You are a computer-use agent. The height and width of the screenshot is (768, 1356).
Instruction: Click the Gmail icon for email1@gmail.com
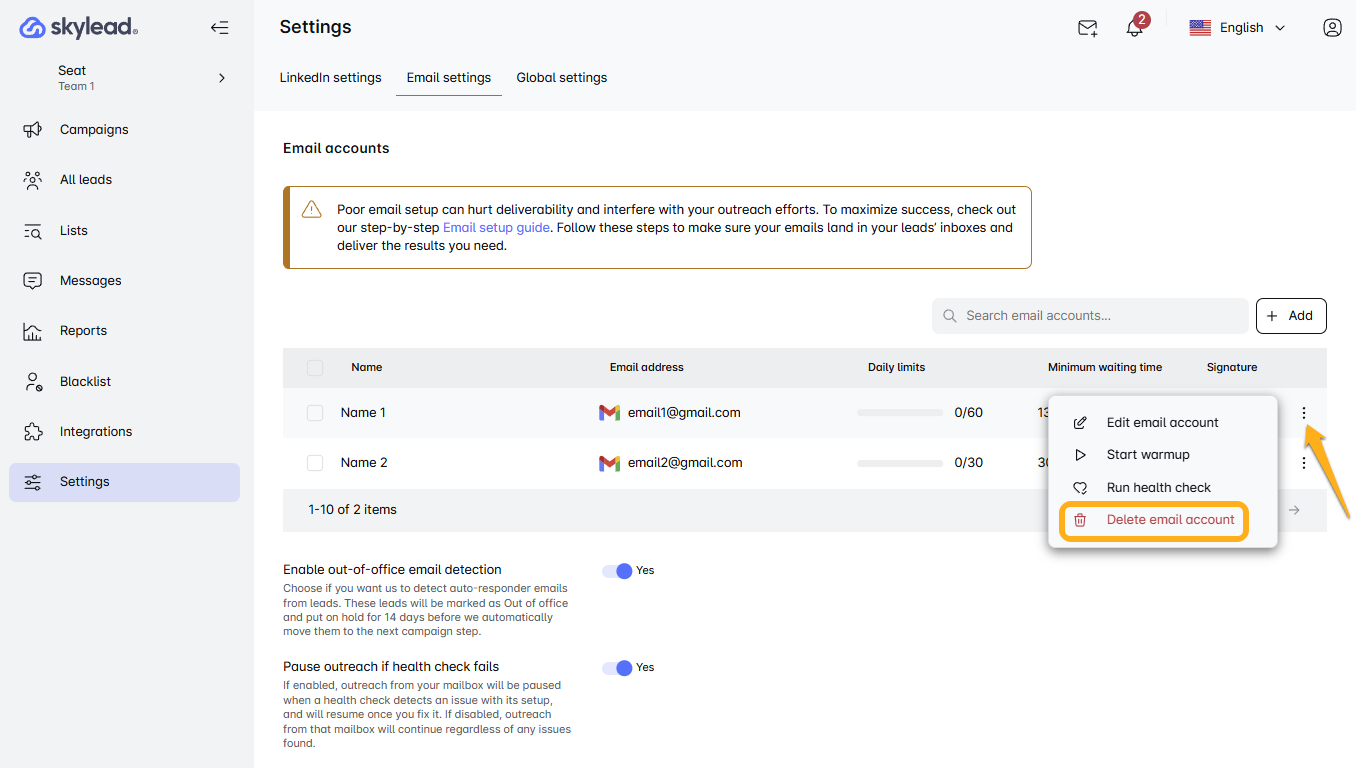[609, 413]
